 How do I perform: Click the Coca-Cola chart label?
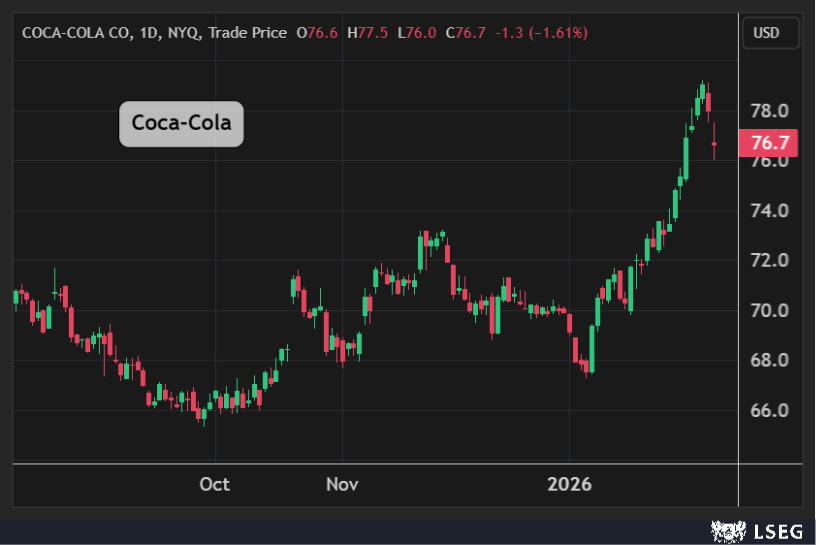point(181,124)
